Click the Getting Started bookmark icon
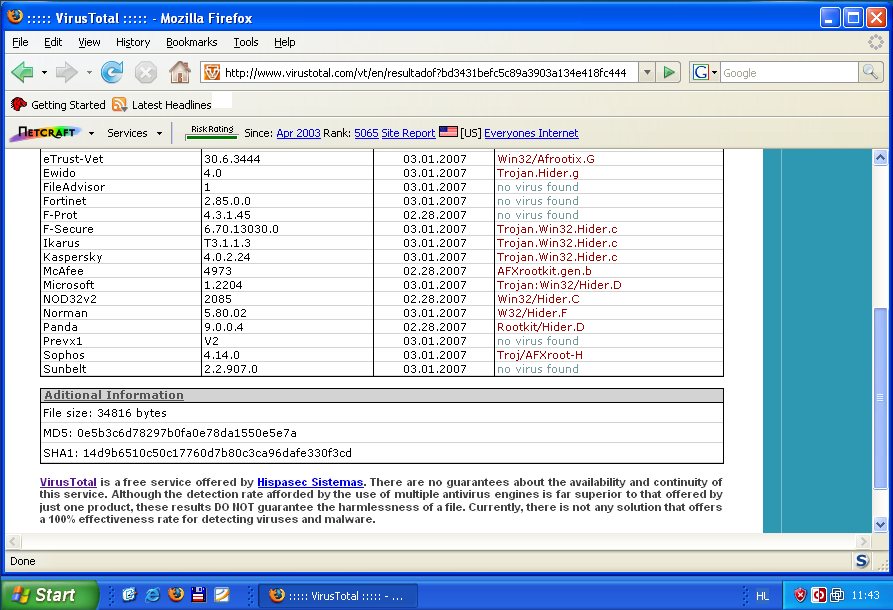893x610 pixels. click(x=19, y=104)
